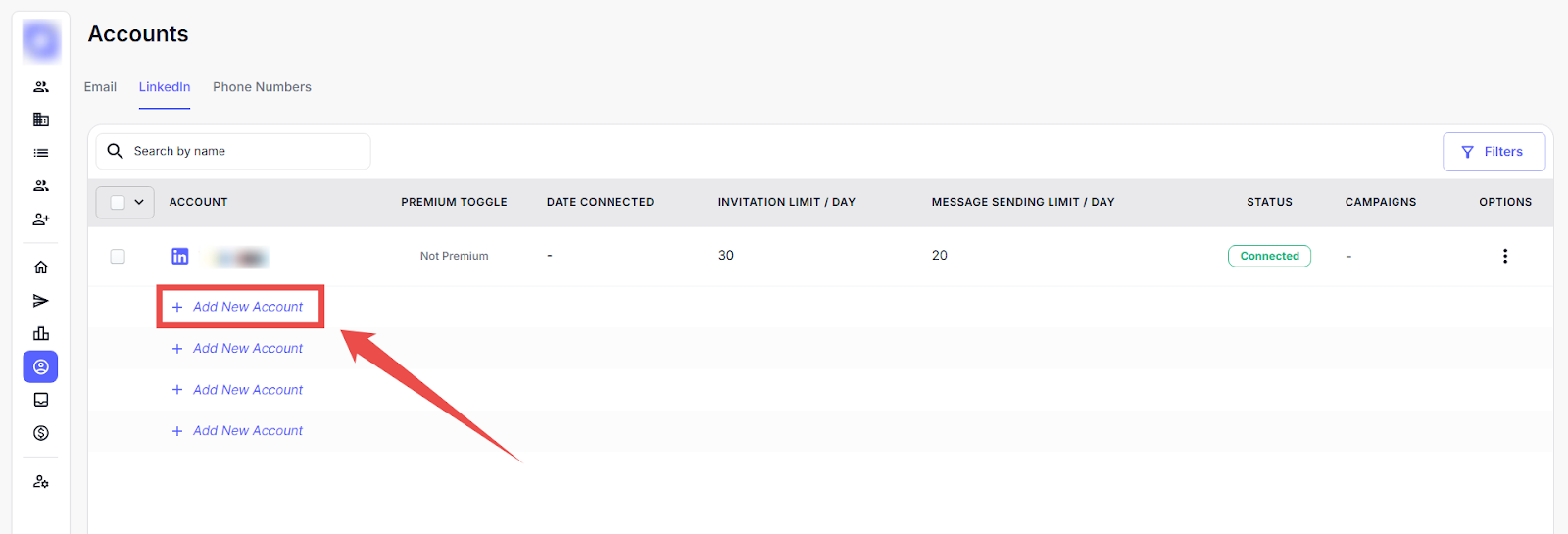Click the add person icon in sidebar
This screenshot has width=1568, height=534.
[41, 219]
